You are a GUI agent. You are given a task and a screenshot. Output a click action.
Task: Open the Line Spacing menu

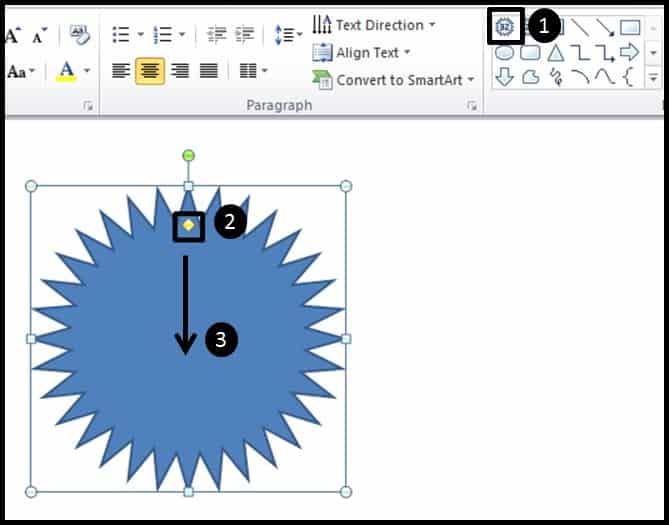288,35
